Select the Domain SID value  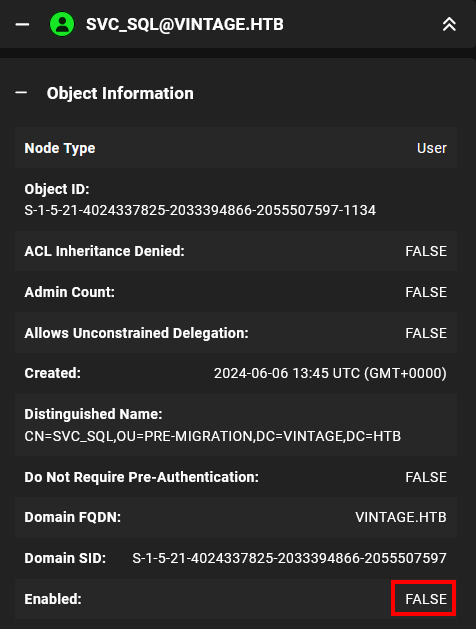(x=289, y=558)
